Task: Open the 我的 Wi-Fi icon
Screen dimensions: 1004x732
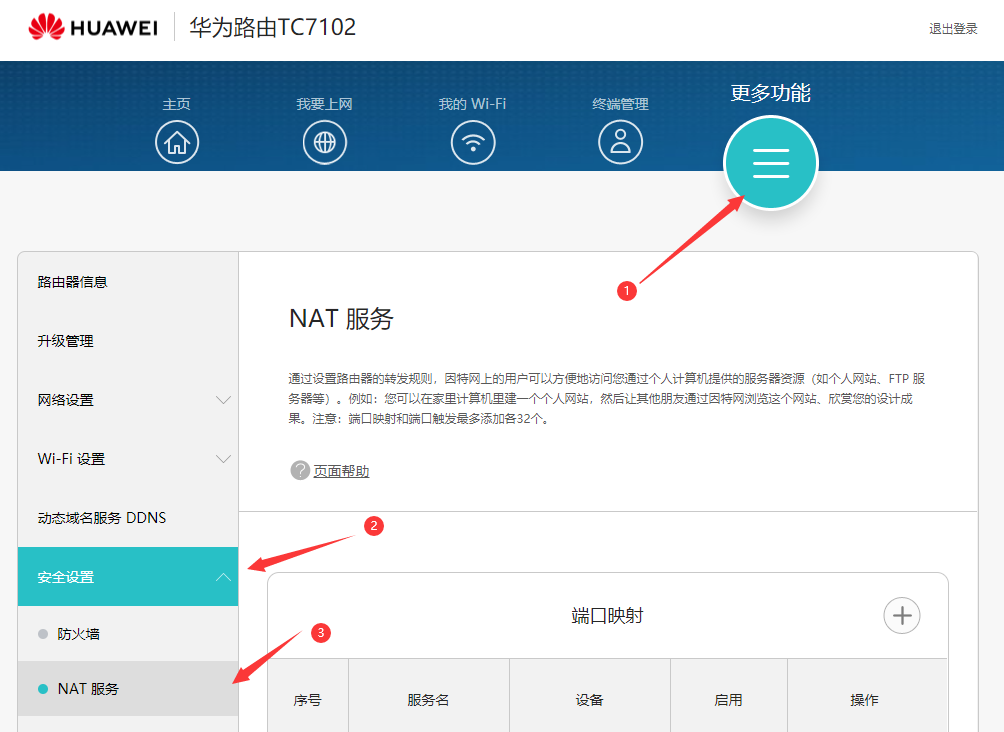Action: (473, 142)
